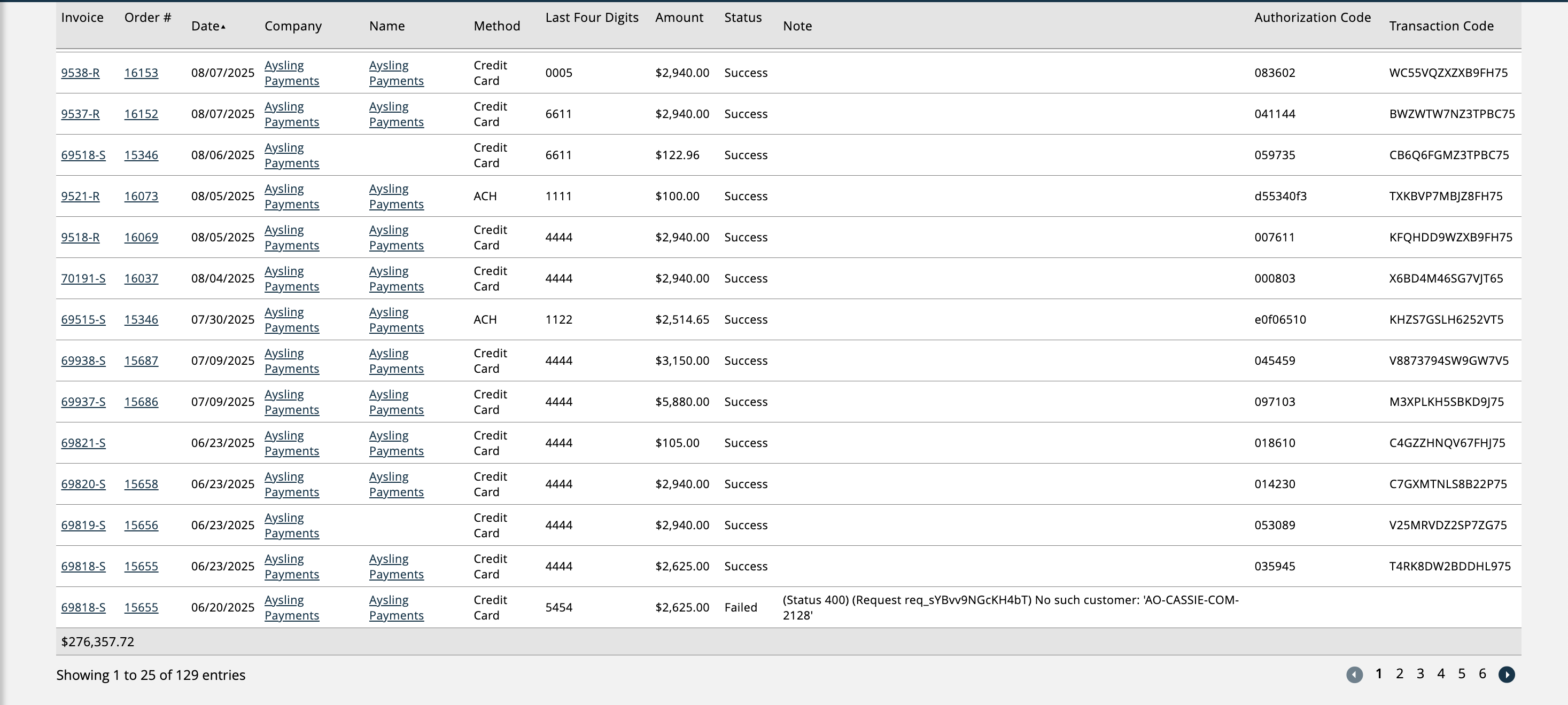This screenshot has height=705, width=1568.
Task: Open invoice 9538-R
Action: [80, 73]
